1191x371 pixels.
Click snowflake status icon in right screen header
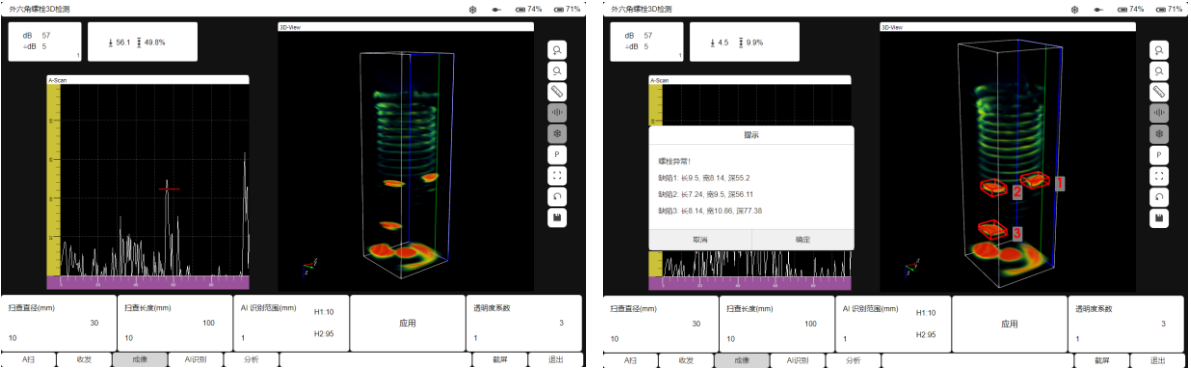[1074, 9]
